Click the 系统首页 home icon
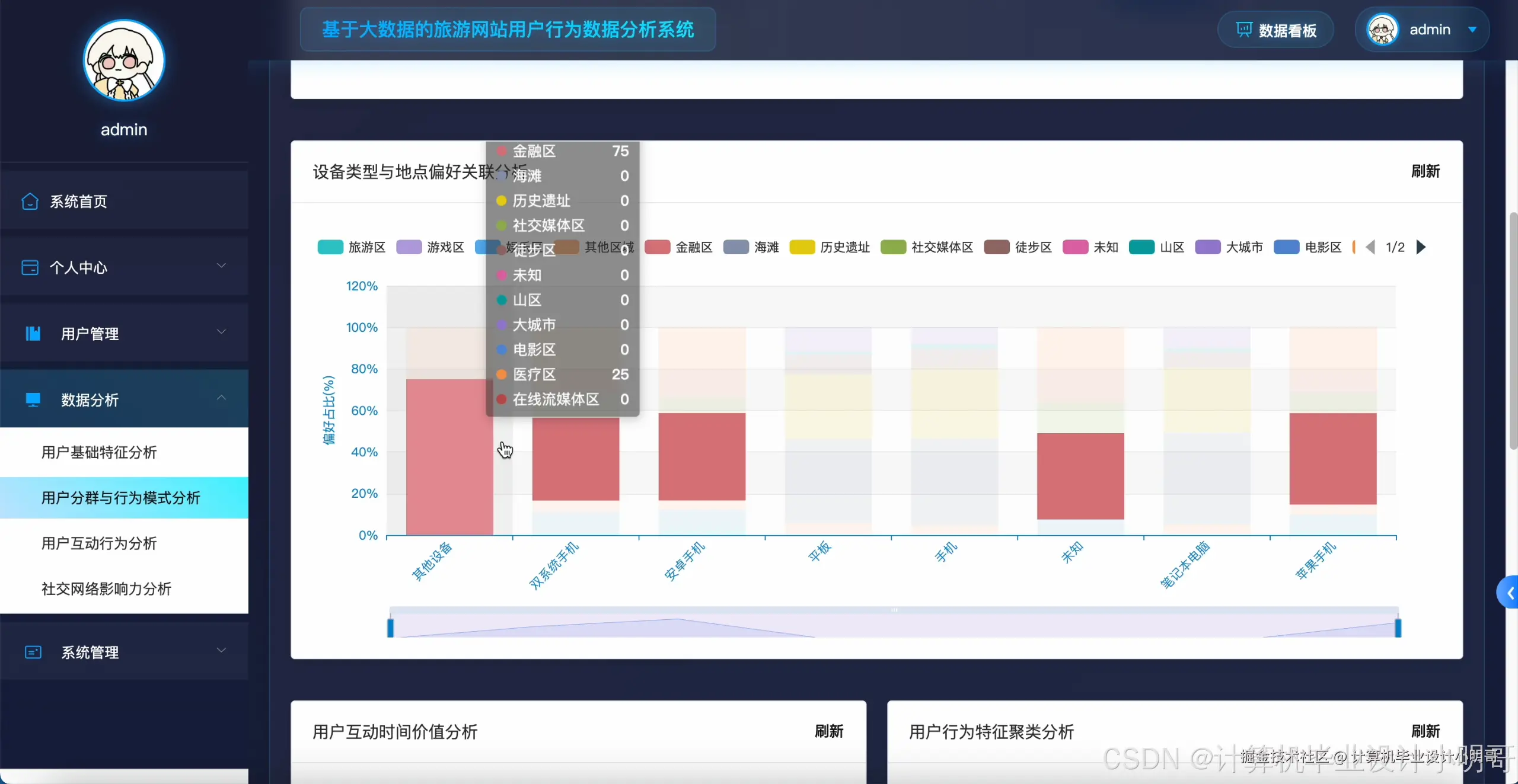 [30, 201]
